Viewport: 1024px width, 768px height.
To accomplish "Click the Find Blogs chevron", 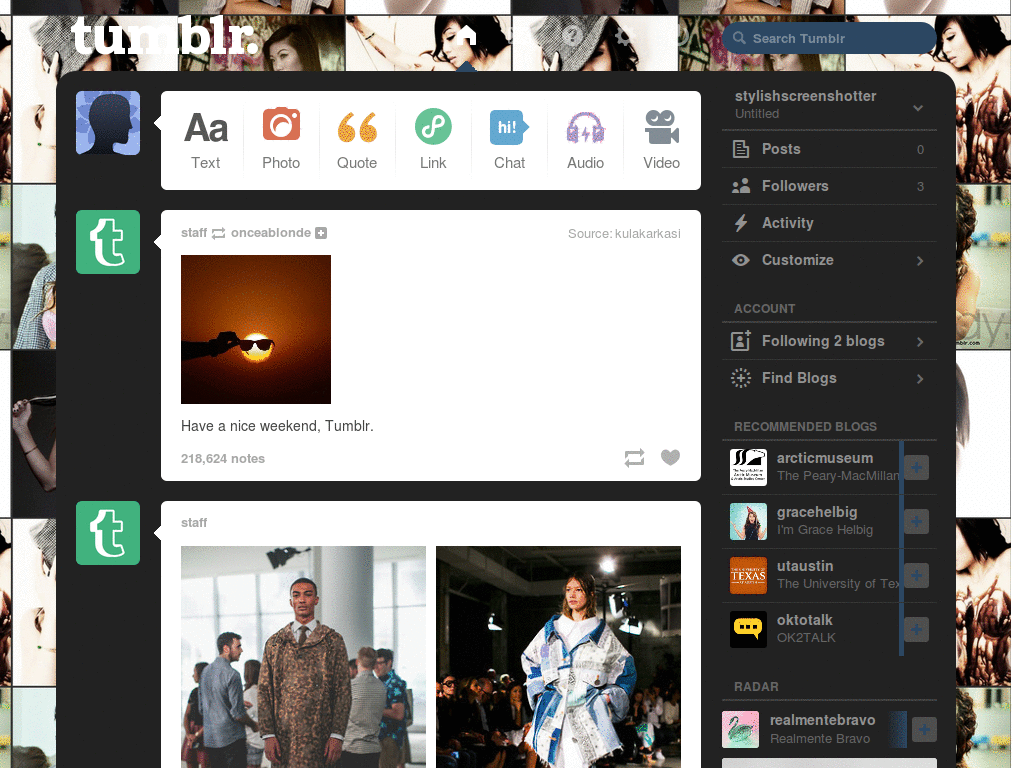I will (920, 379).
